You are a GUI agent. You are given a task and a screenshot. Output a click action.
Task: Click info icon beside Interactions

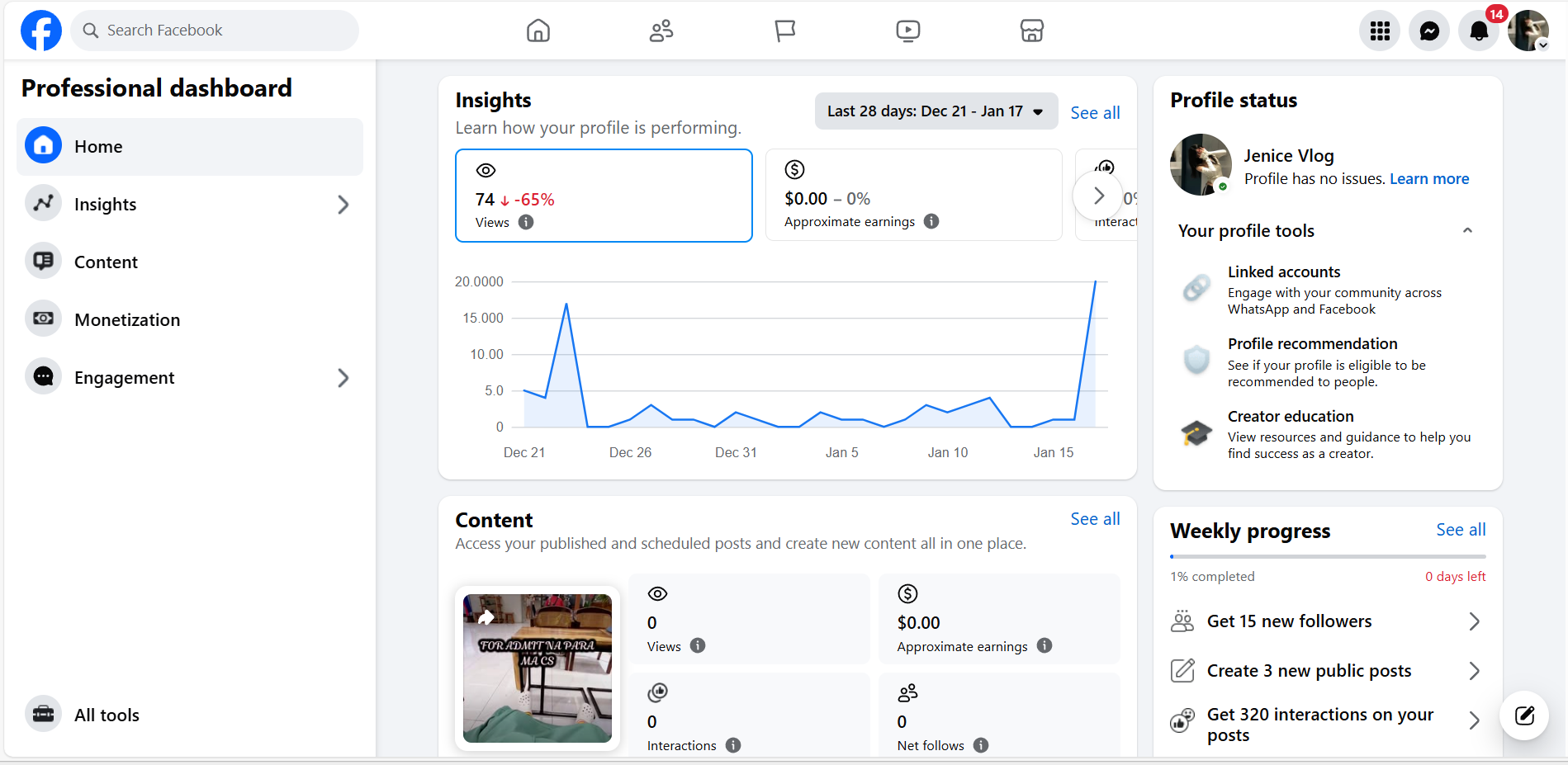pos(733,745)
